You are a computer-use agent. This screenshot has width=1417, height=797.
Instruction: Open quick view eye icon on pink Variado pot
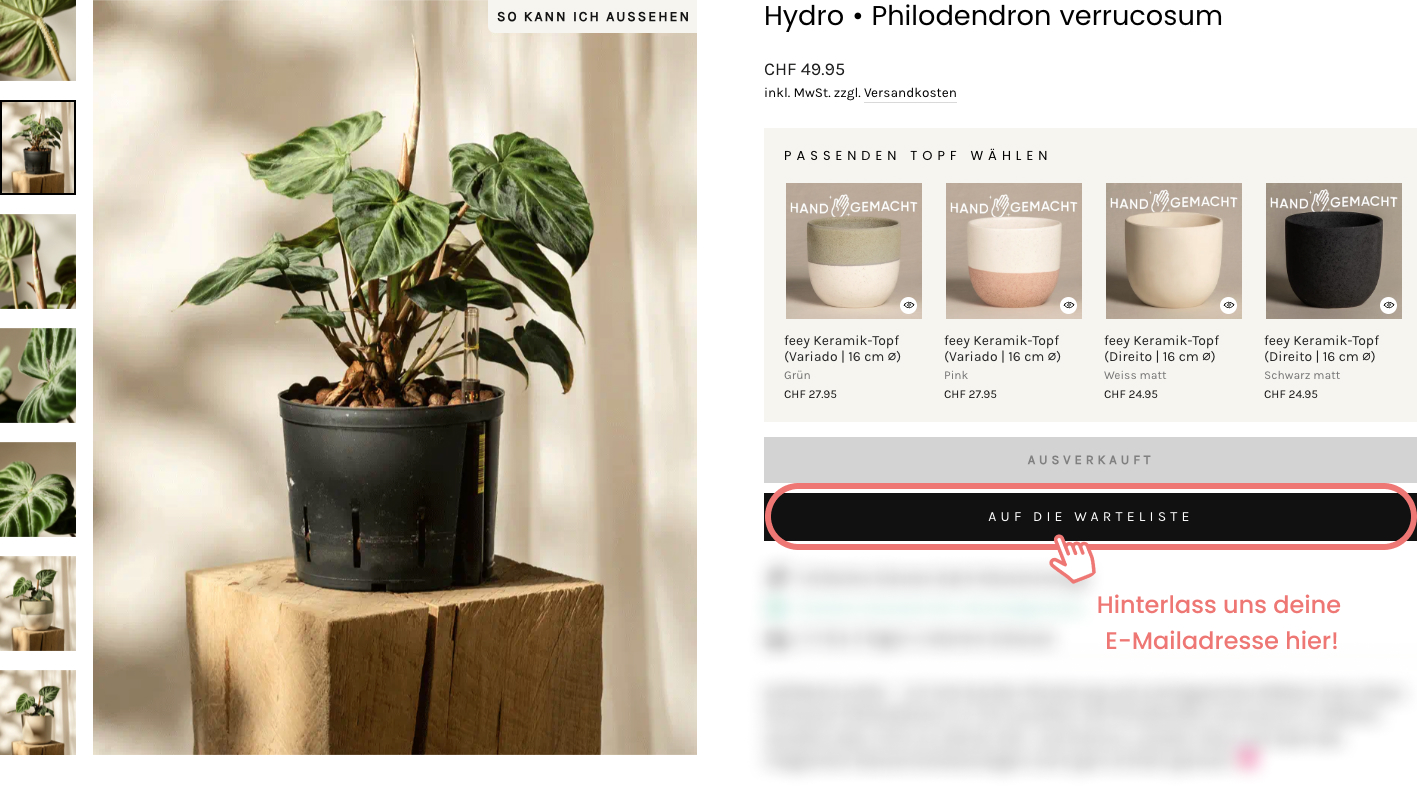click(1068, 305)
